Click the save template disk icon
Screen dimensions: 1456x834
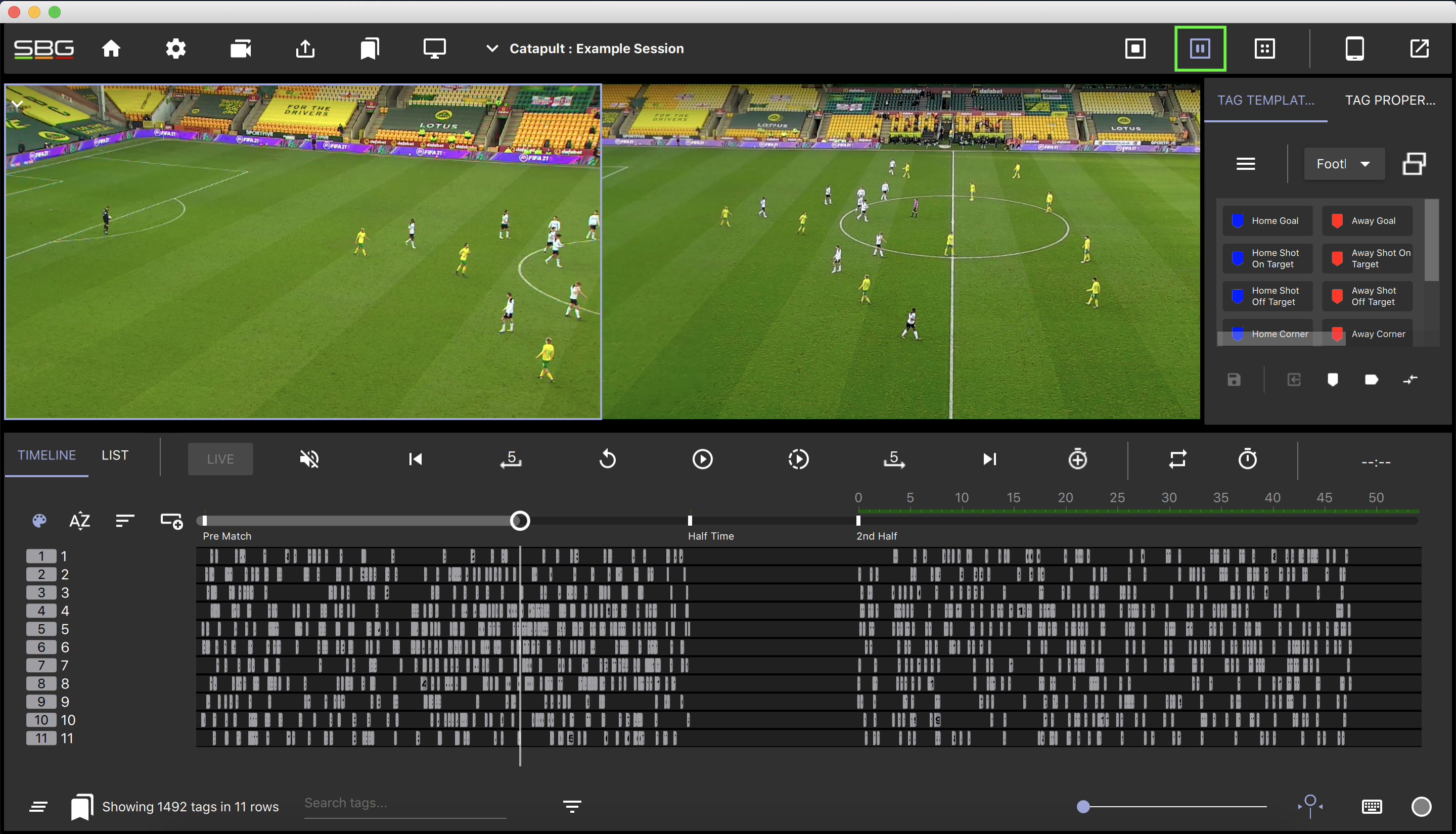coord(1234,380)
